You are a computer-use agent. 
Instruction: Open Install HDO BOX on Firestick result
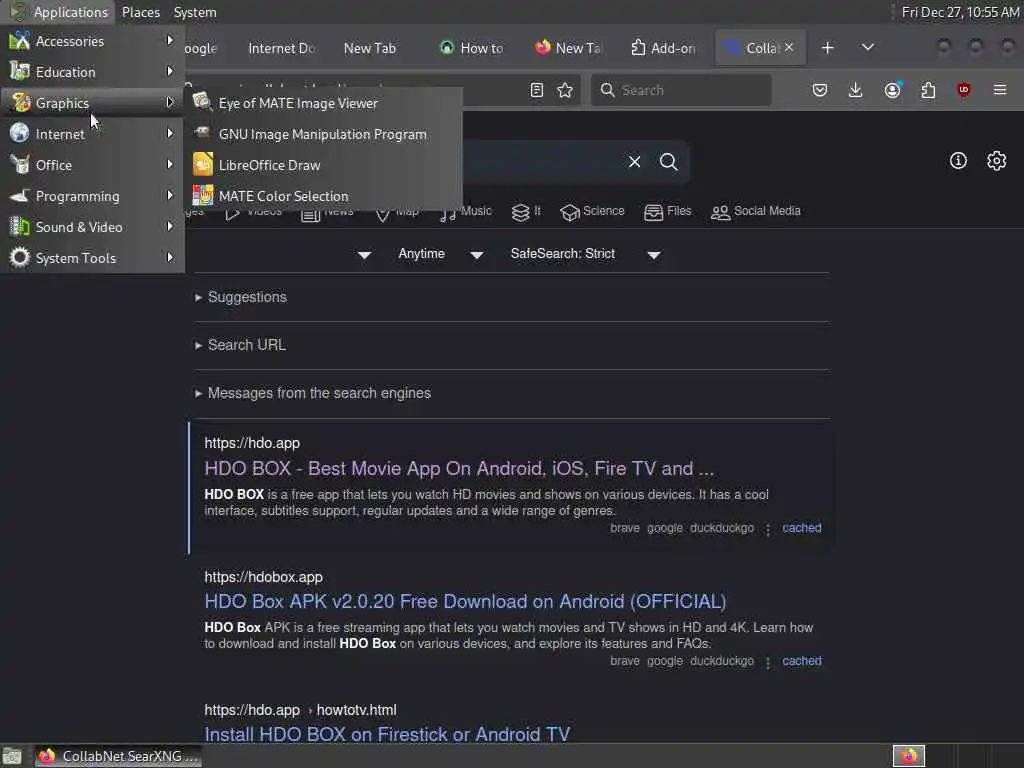[x=387, y=734]
